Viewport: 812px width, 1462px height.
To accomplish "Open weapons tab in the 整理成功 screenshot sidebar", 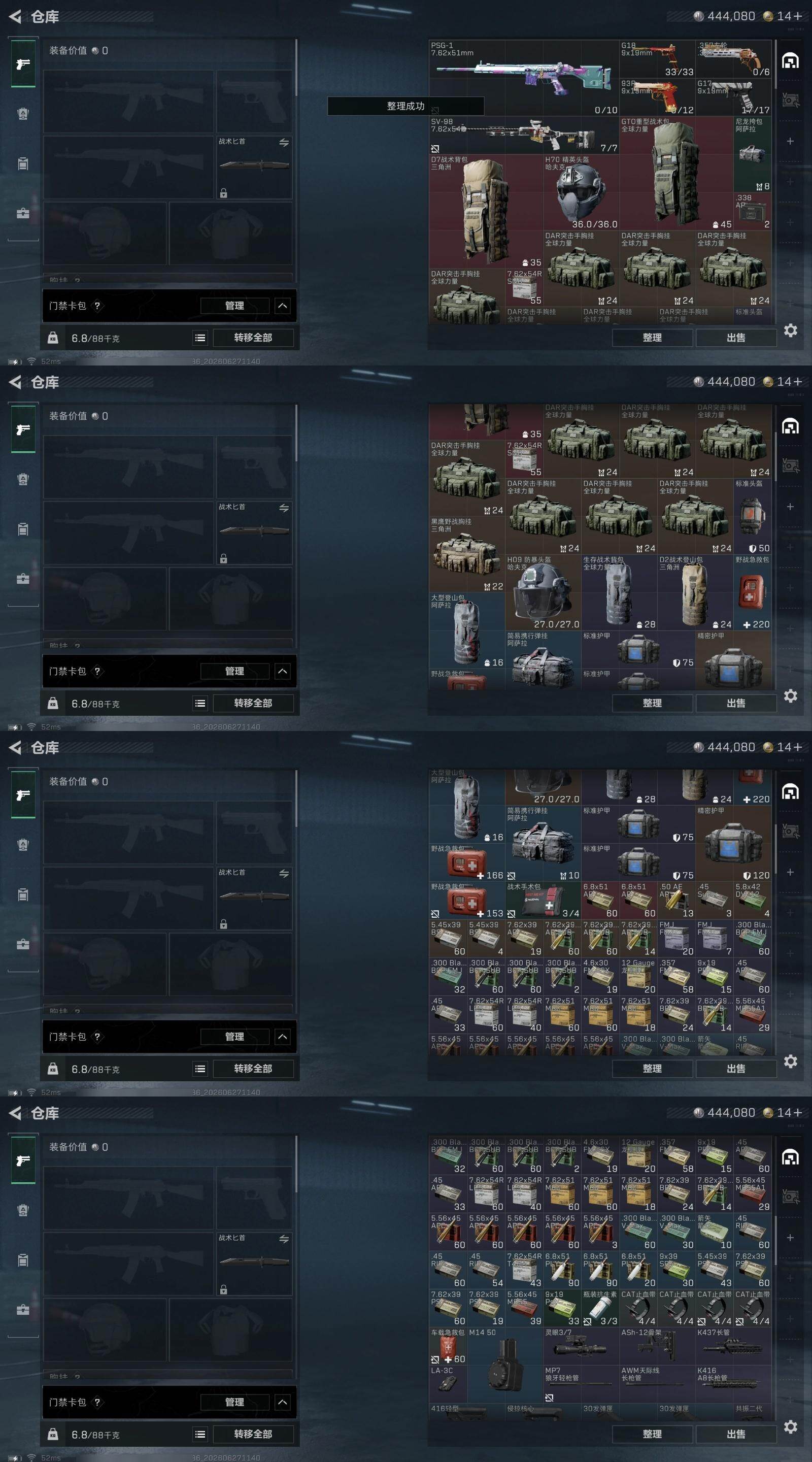I will coord(23,64).
